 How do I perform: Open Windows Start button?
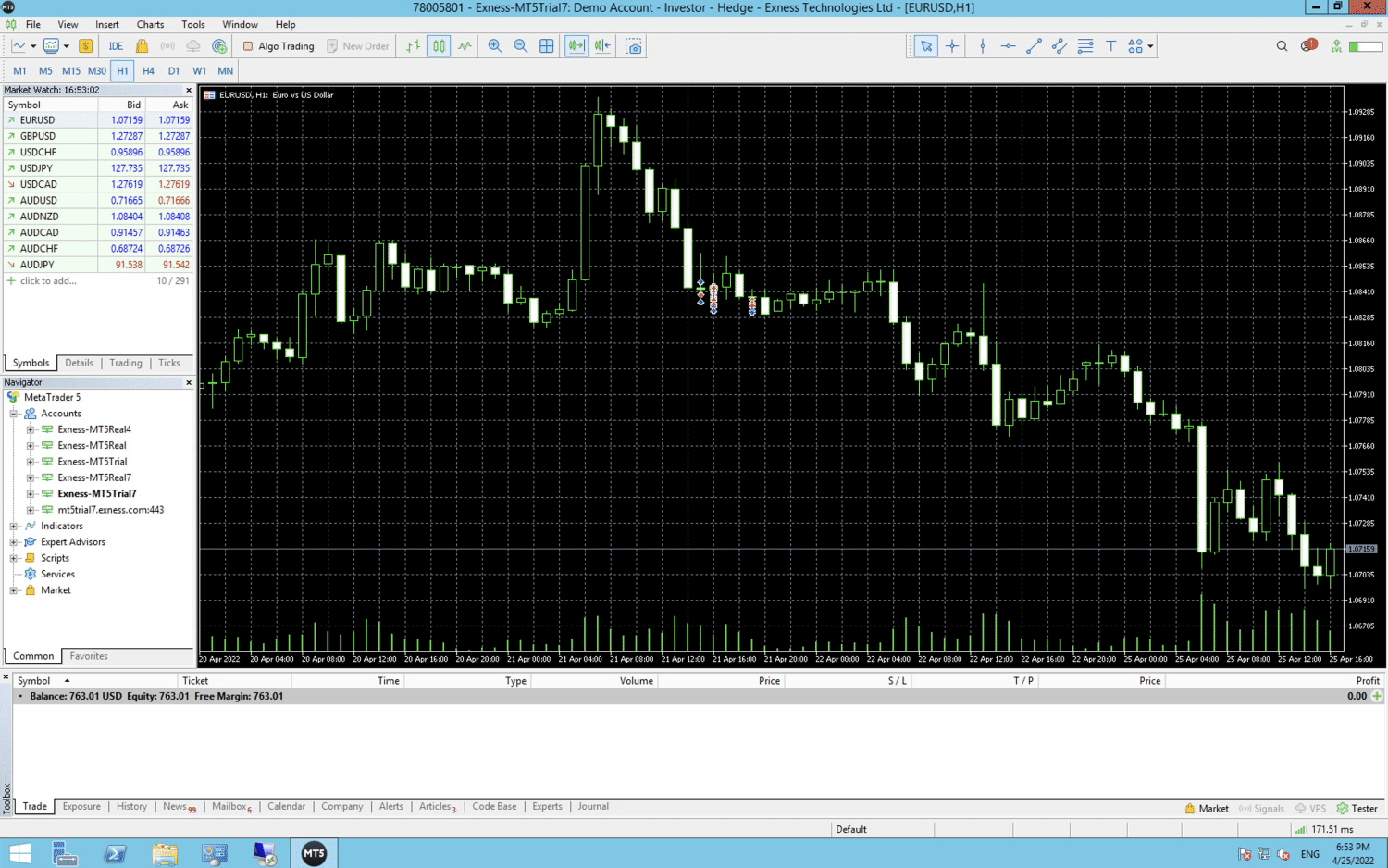point(19,853)
